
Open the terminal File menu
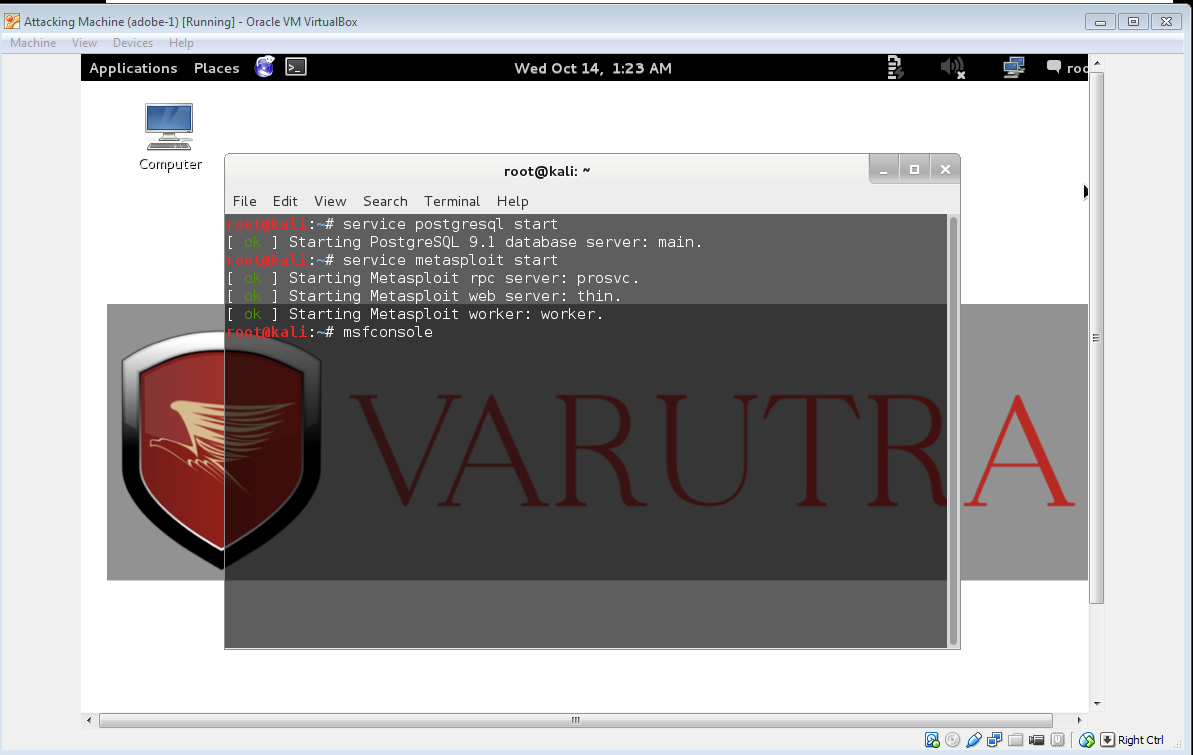244,201
